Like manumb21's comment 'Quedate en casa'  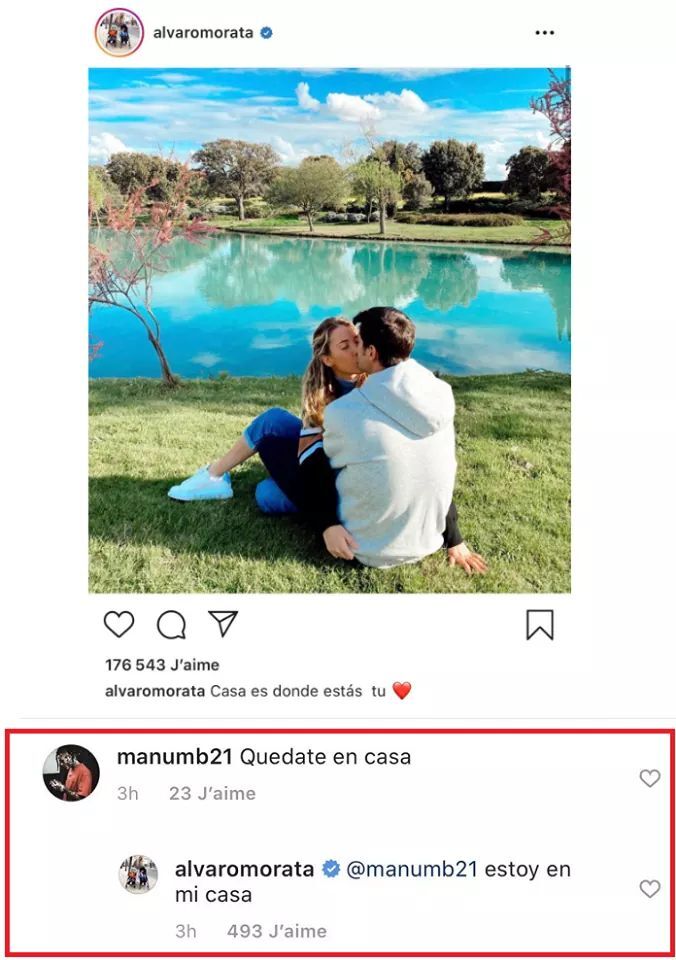pyautogui.click(x=650, y=778)
